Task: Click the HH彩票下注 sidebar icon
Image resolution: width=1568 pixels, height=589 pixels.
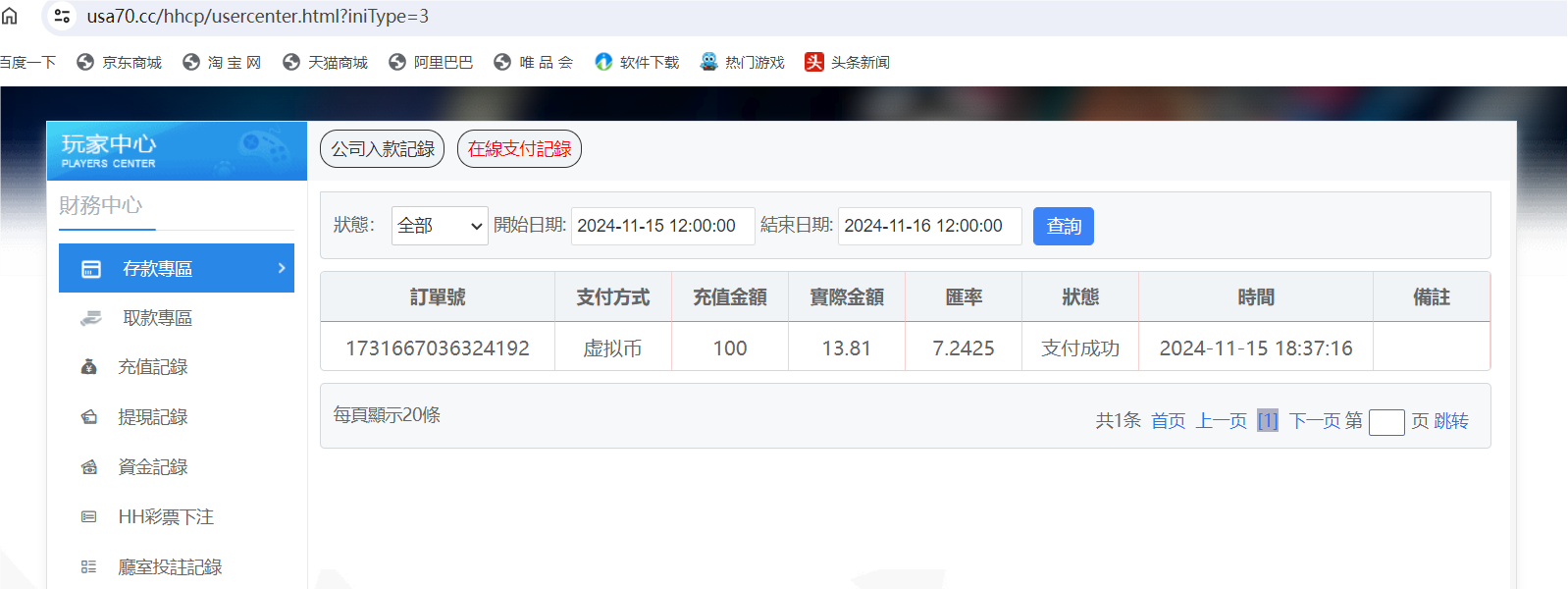Action: tap(89, 517)
